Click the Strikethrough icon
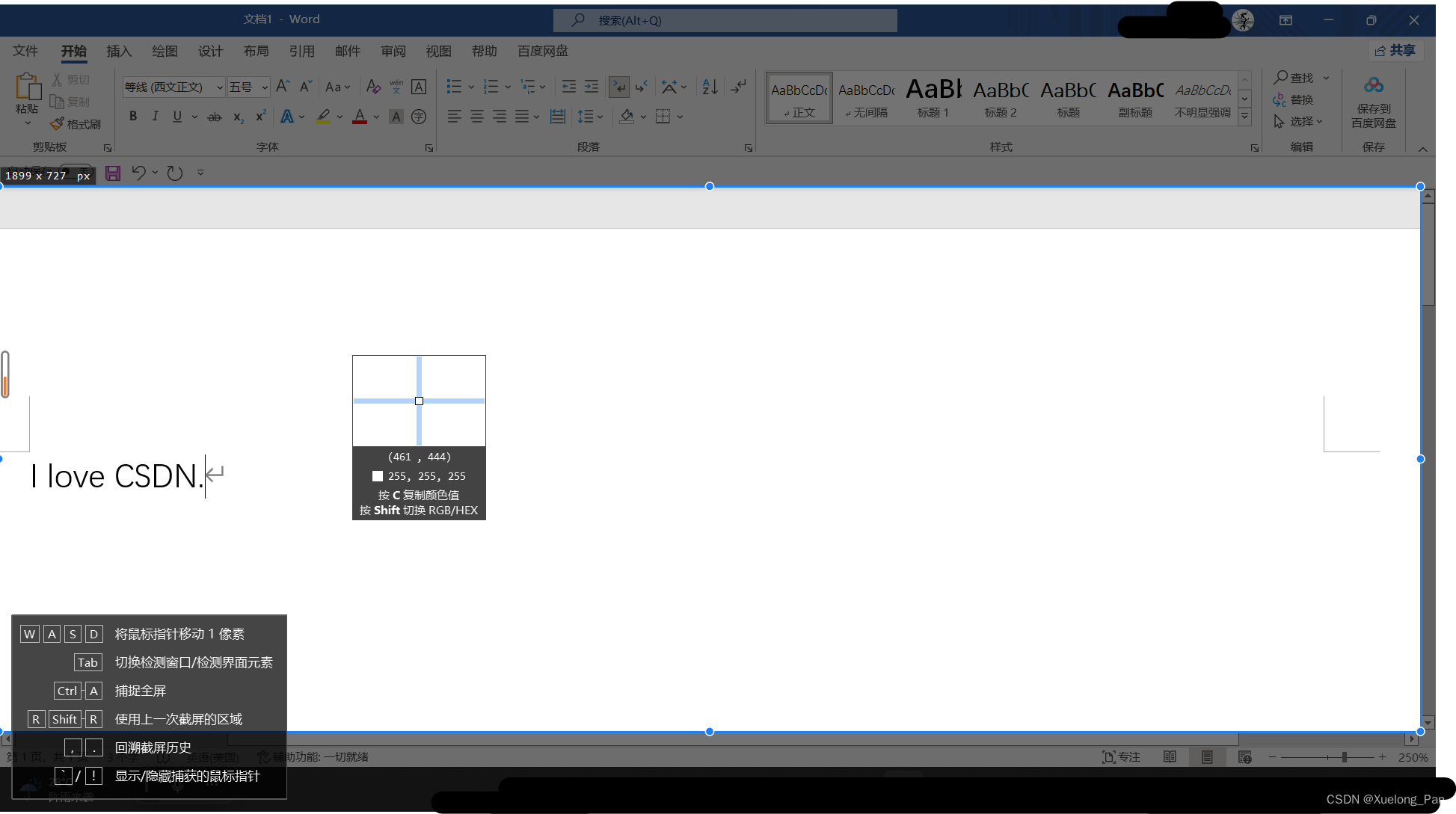1456x814 pixels. click(x=215, y=117)
